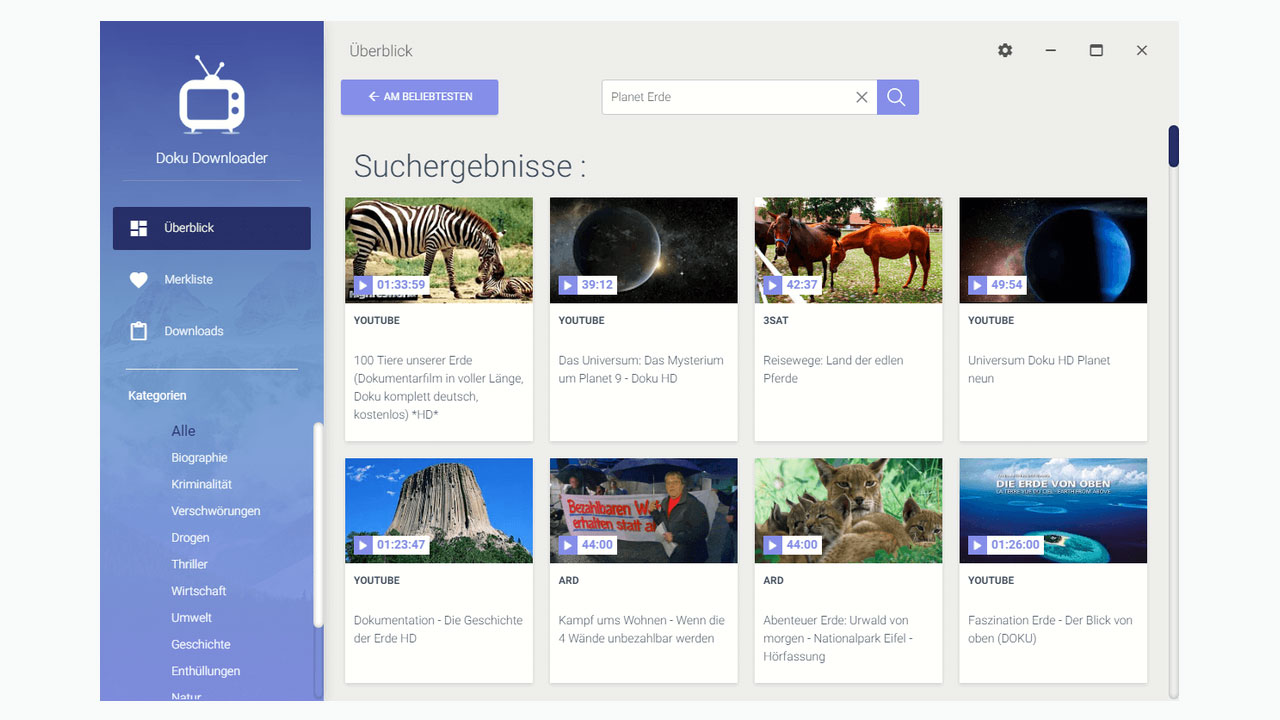Go back with Am Beliebtesten button
Image resolution: width=1280 pixels, height=720 pixels.
pos(419,97)
